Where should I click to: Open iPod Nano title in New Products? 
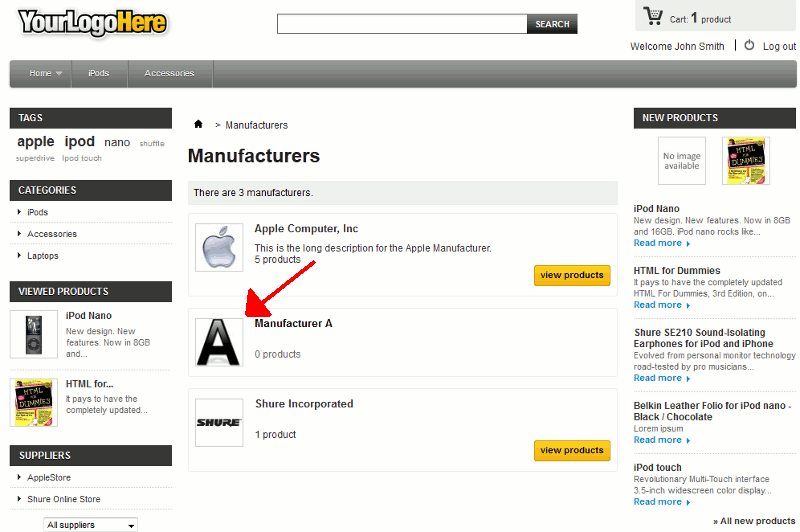656,209
